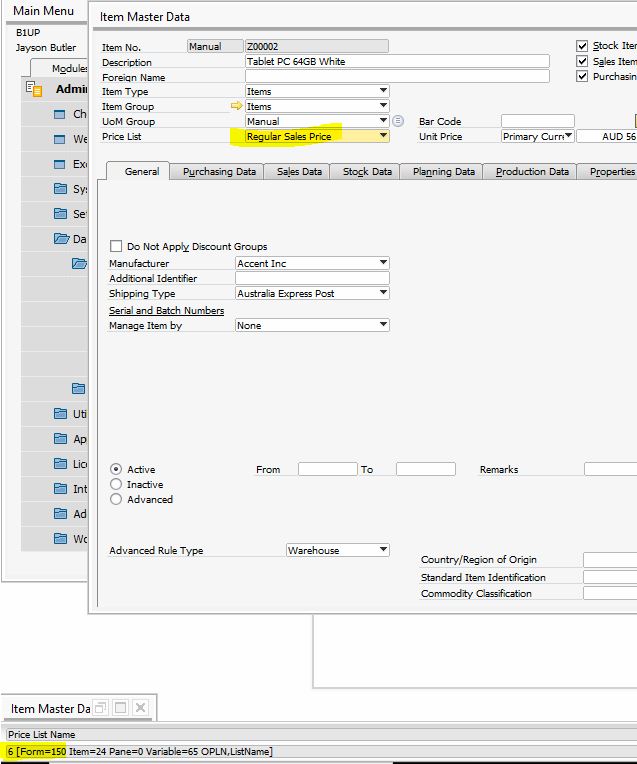Click the Uti... folder icon in Main Menu
Screen dimensions: 637x764
pyautogui.click(x=60, y=414)
